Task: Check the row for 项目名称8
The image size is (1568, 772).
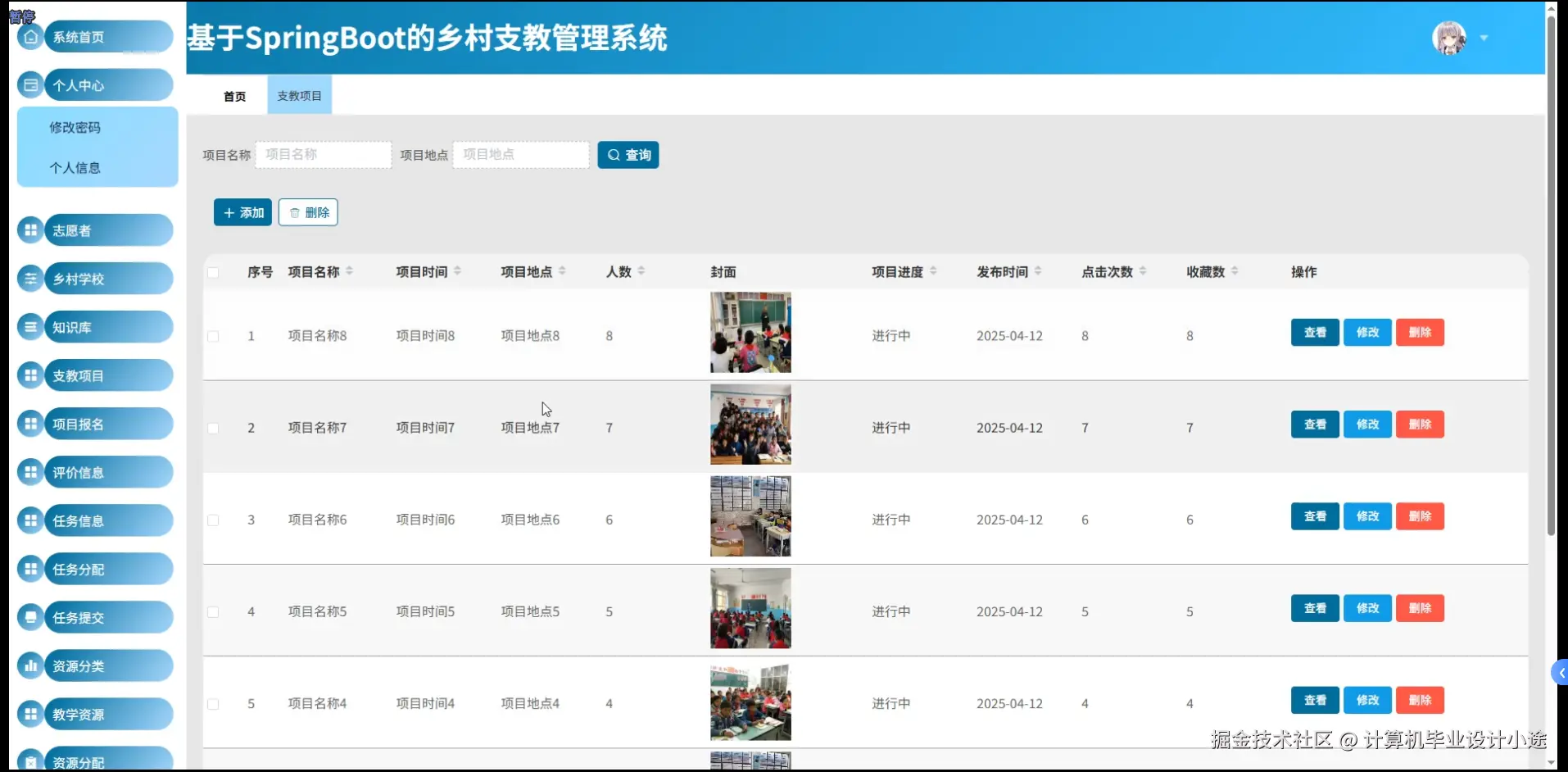Action: (x=213, y=336)
